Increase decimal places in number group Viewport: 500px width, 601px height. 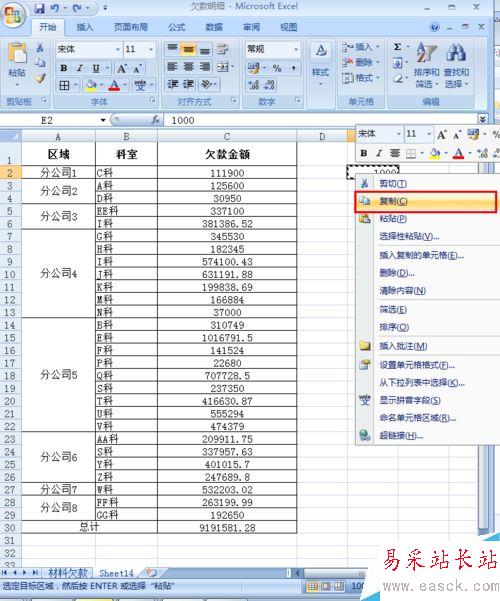coord(254,85)
